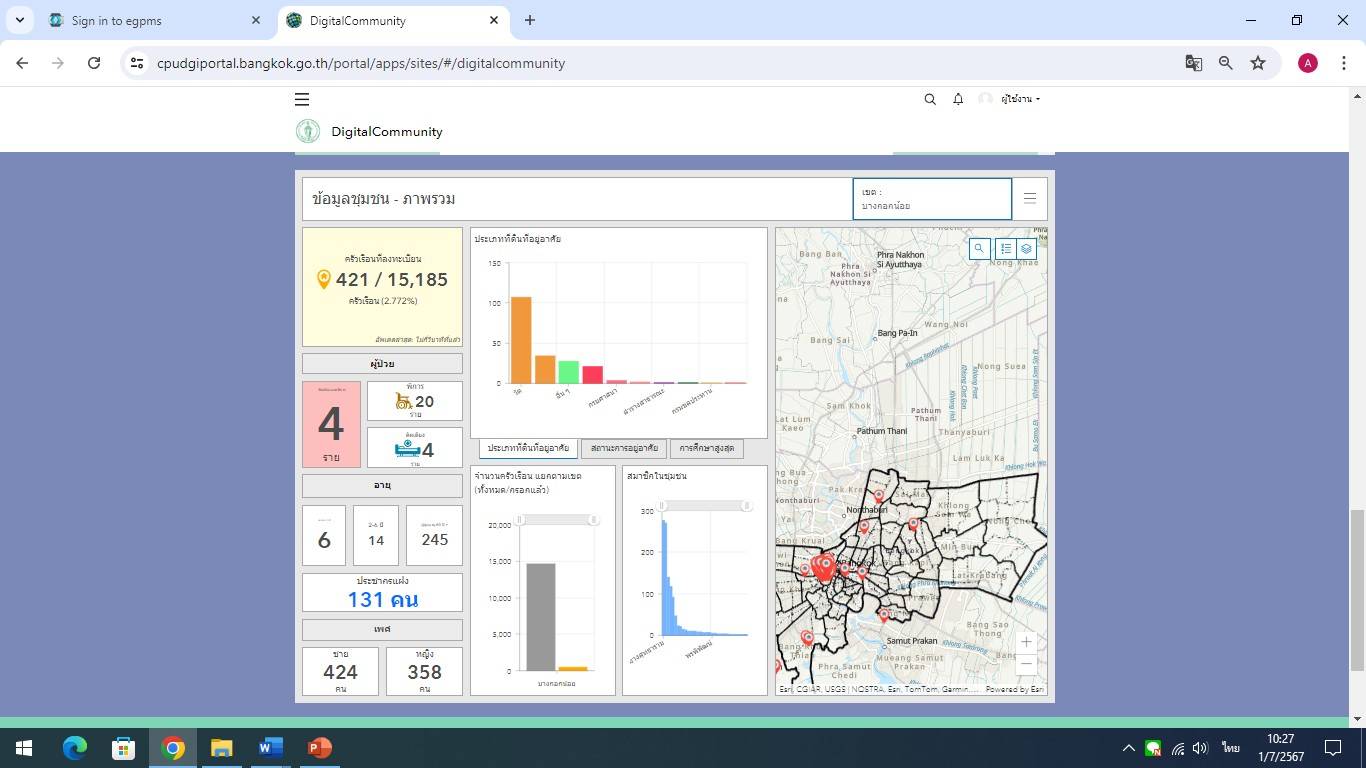Click left handle of สมาชิกในชุมชน range slider
This screenshot has height=768, width=1366.
662,507
